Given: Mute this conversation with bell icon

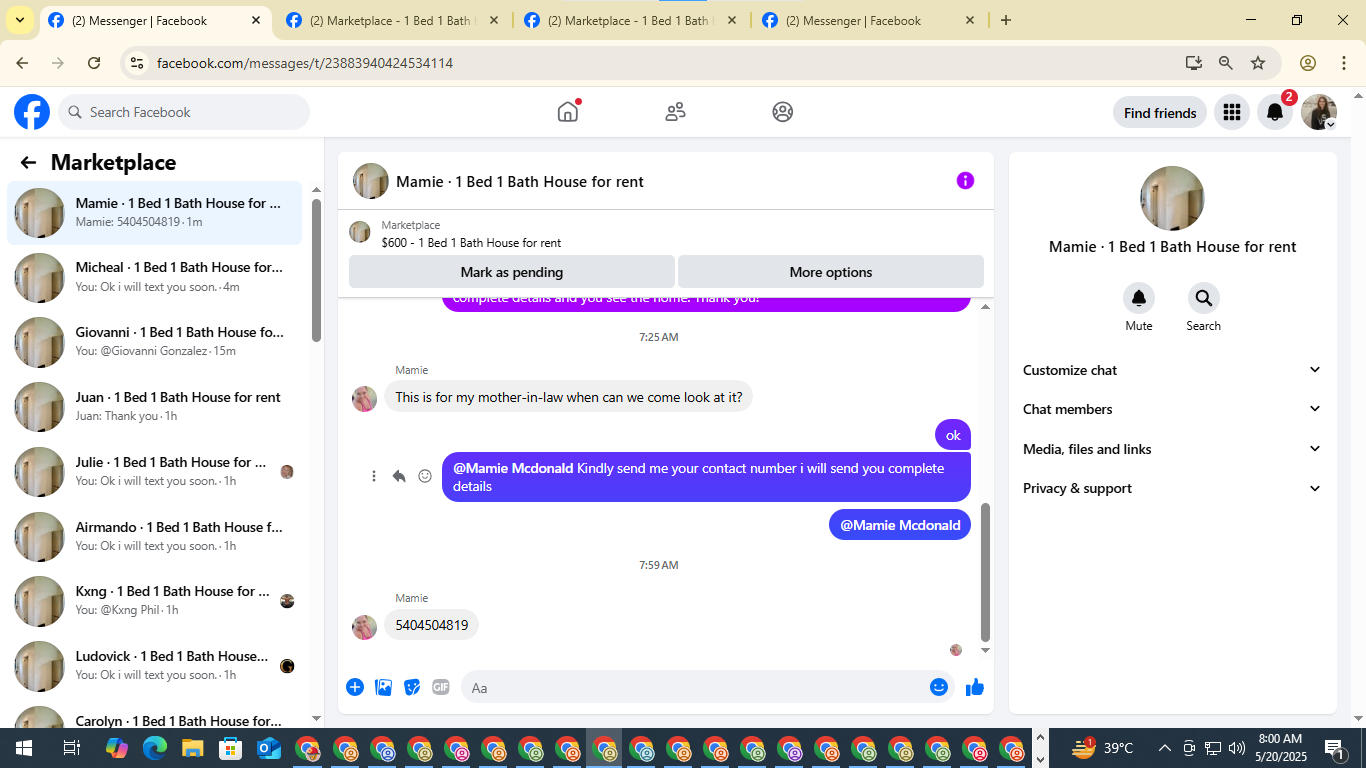Looking at the screenshot, I should (1139, 298).
